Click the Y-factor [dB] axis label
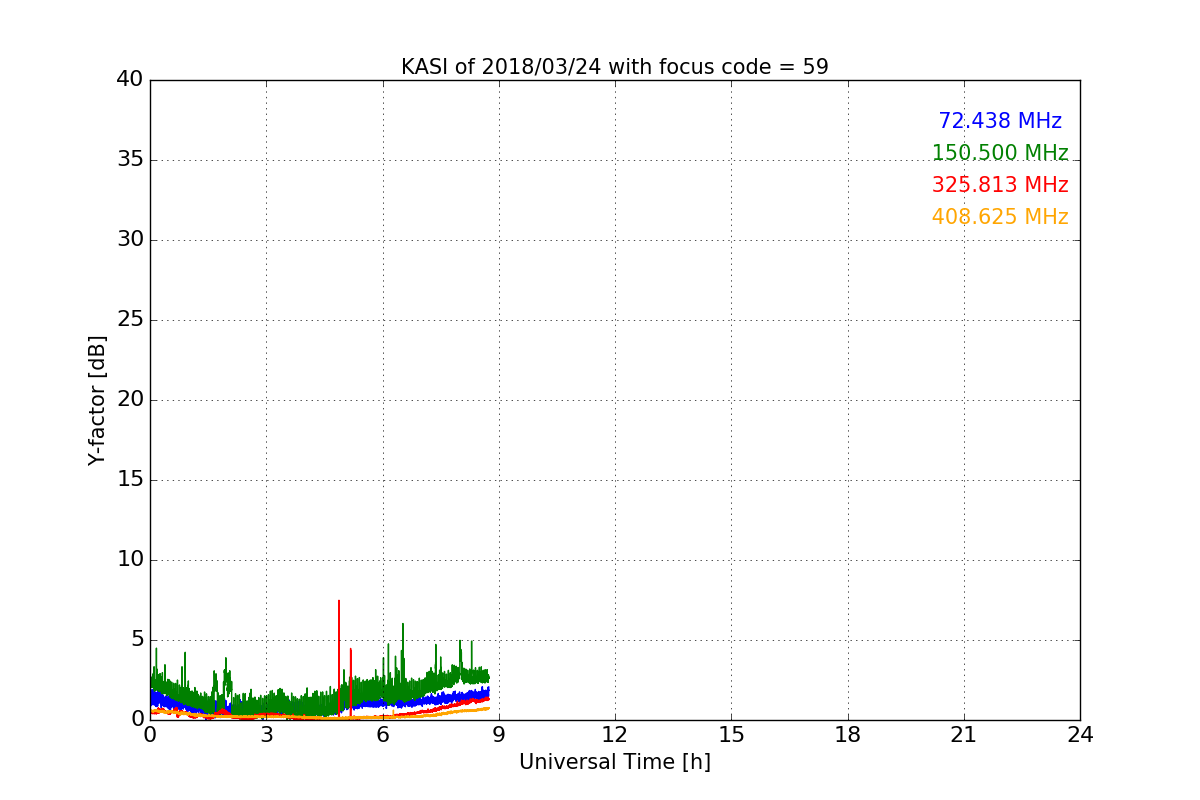Viewport: 1200px width, 800px height. (97, 400)
